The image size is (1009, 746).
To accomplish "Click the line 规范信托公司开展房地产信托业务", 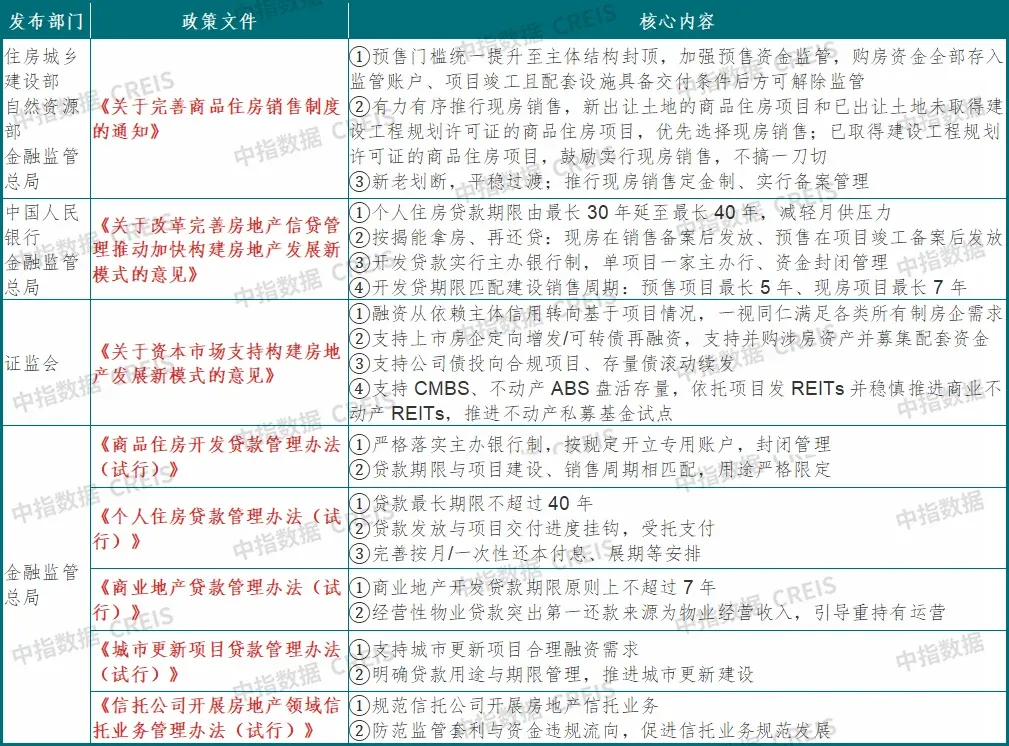I will click(504, 705).
